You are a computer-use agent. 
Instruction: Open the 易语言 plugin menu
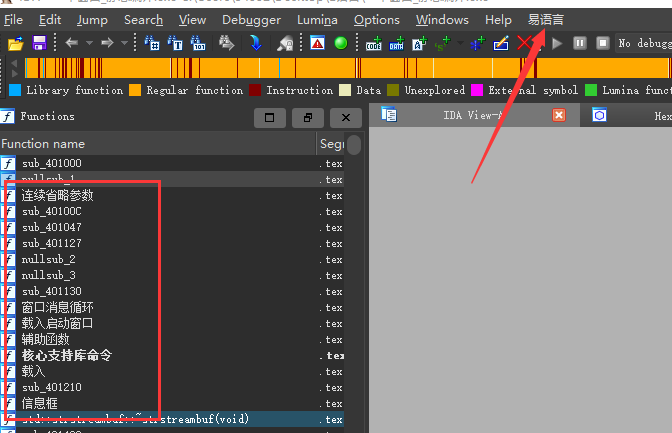tap(545, 20)
